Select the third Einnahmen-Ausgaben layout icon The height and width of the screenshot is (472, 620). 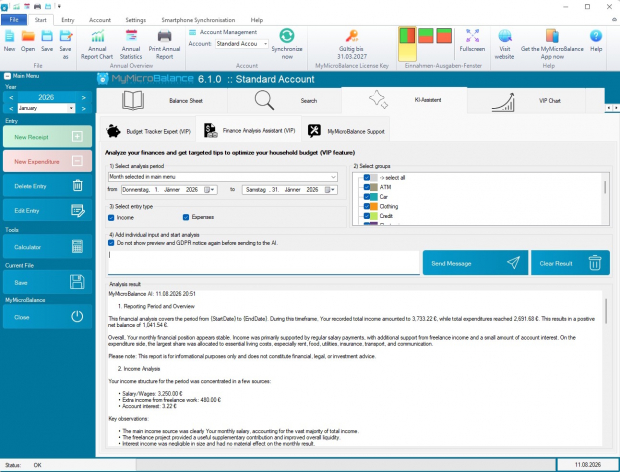pyautogui.click(x=444, y=36)
